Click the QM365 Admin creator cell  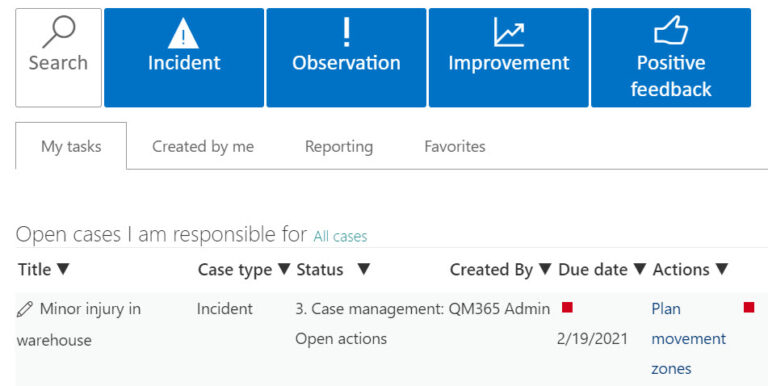click(500, 309)
